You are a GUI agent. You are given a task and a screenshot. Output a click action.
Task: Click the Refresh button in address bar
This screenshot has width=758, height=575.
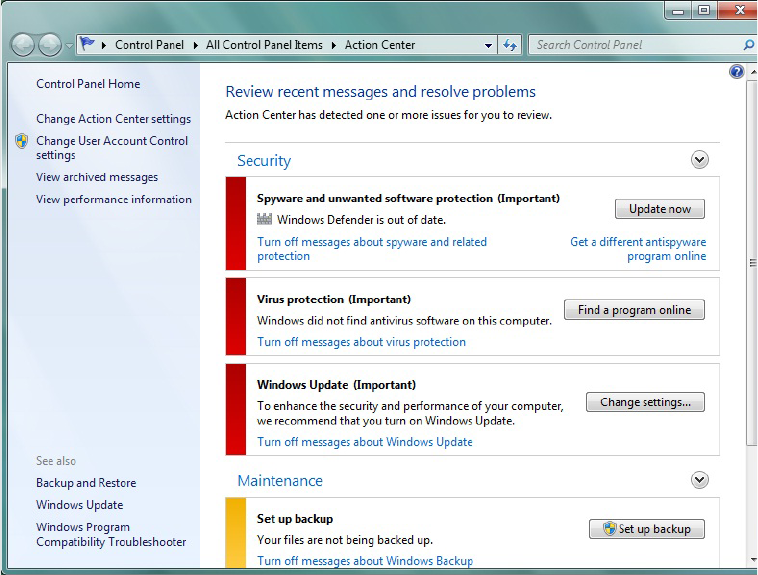510,45
